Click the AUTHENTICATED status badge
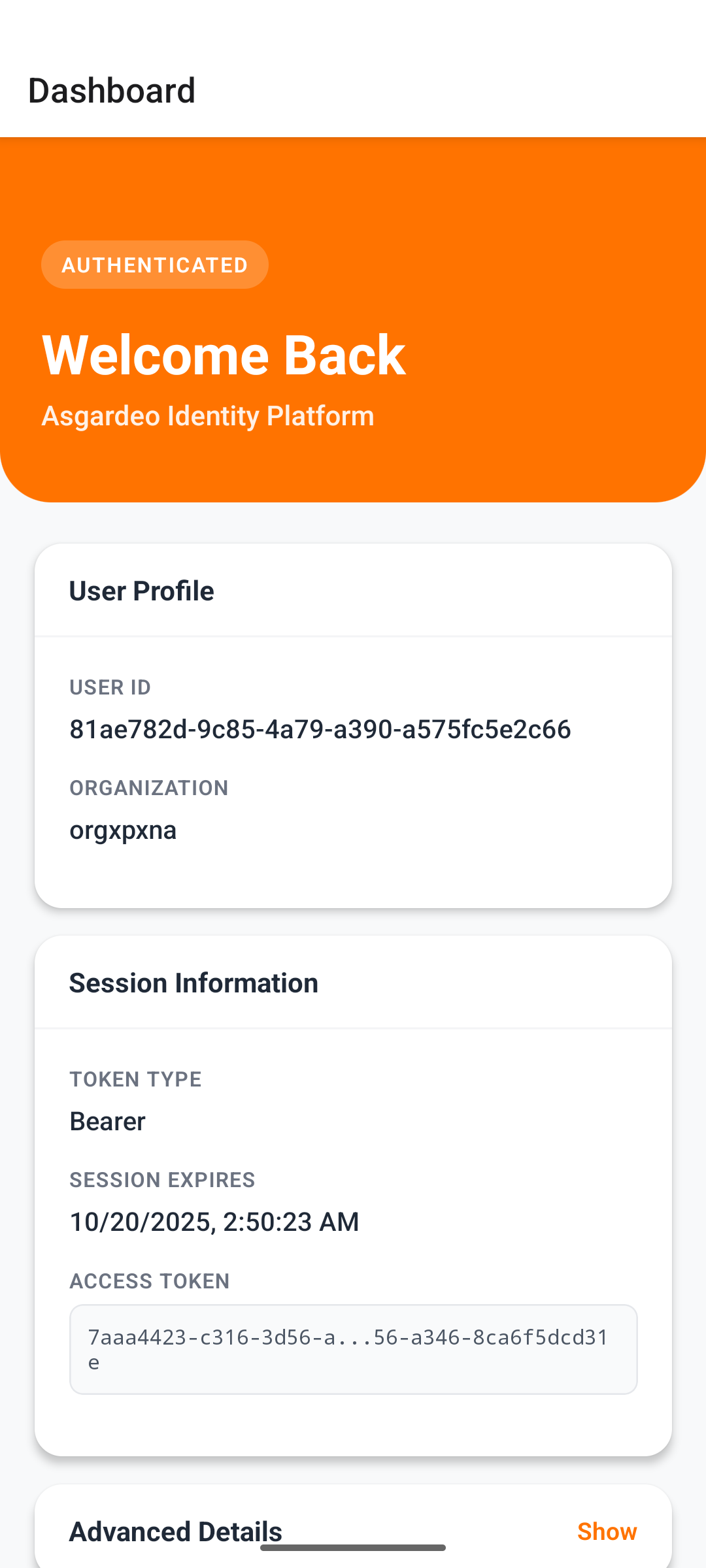 (154, 265)
